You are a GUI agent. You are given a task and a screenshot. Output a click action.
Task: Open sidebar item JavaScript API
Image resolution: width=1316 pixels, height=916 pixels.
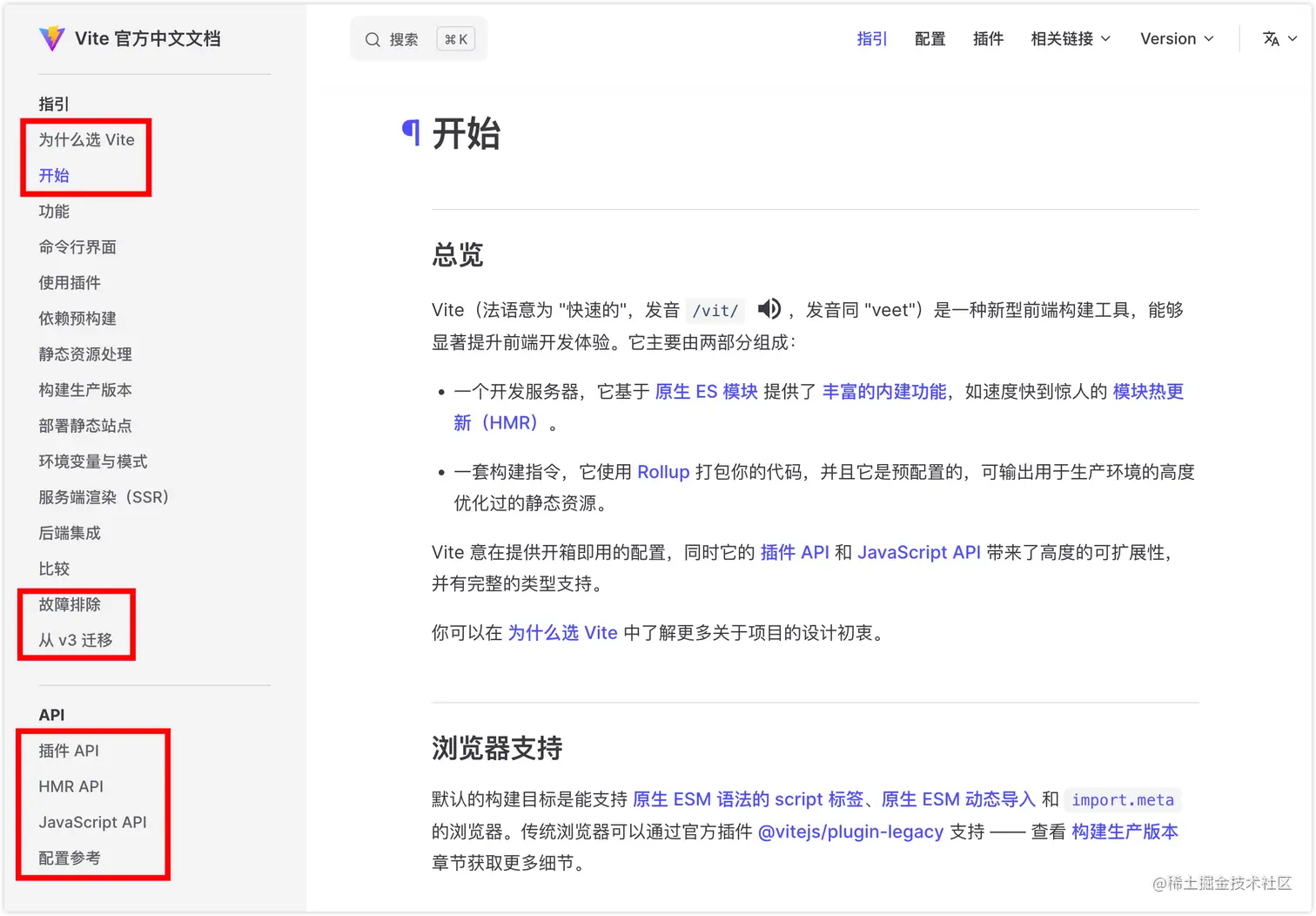(x=92, y=821)
